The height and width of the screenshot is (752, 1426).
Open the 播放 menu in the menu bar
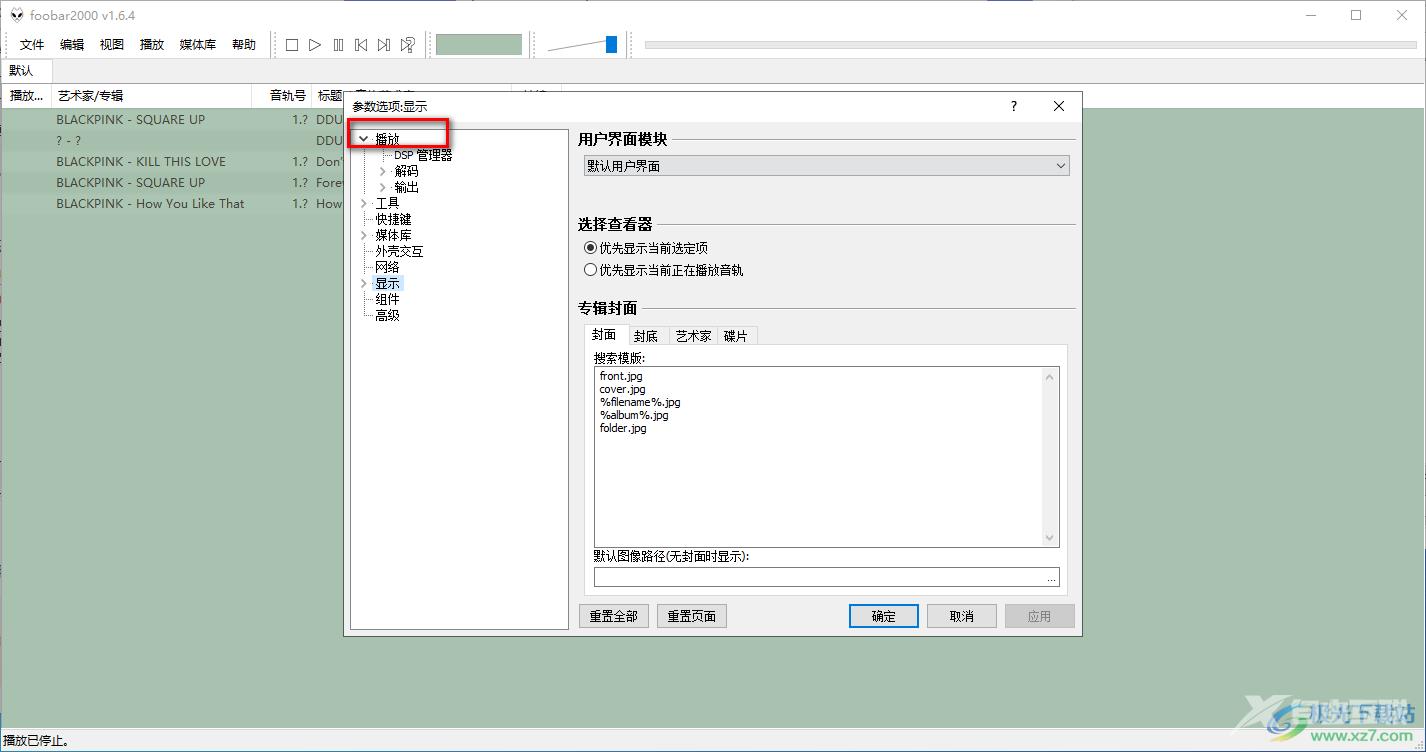click(152, 45)
